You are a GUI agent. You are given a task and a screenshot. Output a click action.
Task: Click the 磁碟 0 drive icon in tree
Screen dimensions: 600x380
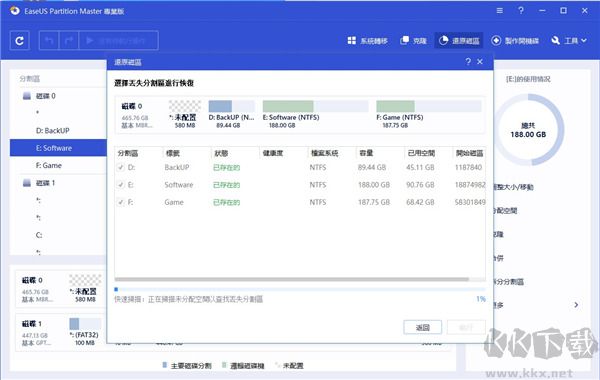(27, 96)
